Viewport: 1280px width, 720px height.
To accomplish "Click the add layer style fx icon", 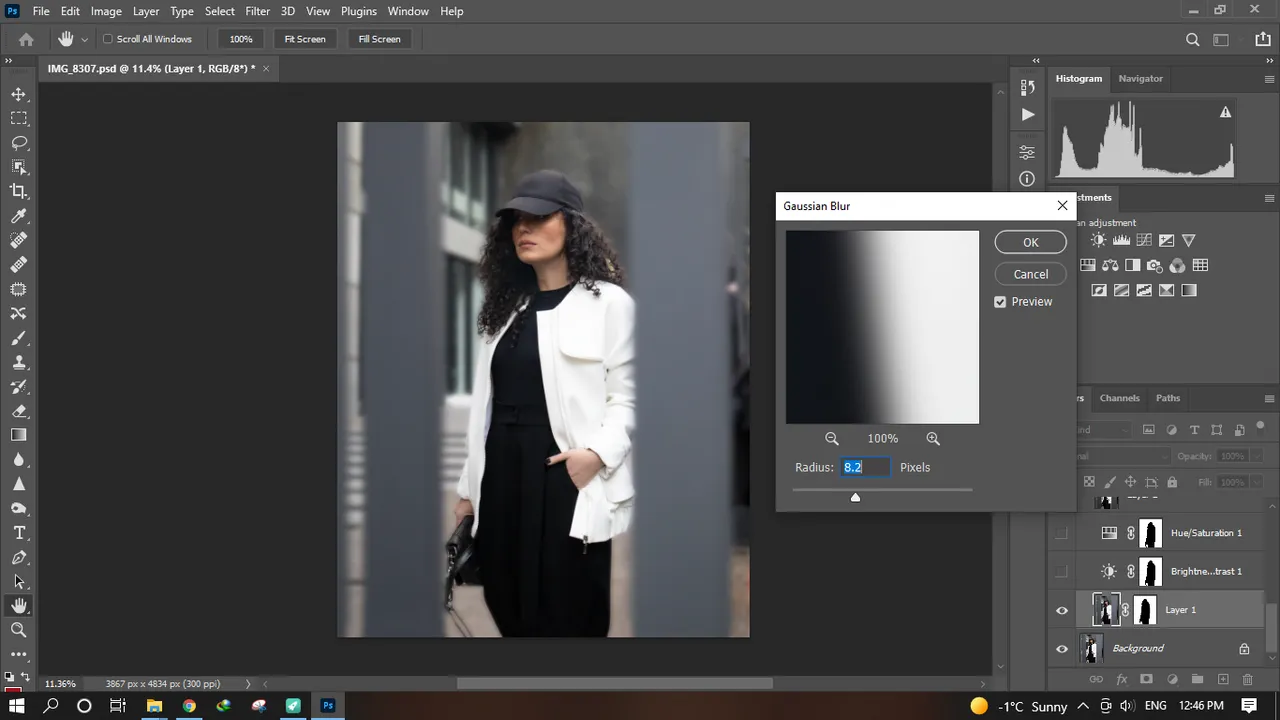I will pos(1121,679).
